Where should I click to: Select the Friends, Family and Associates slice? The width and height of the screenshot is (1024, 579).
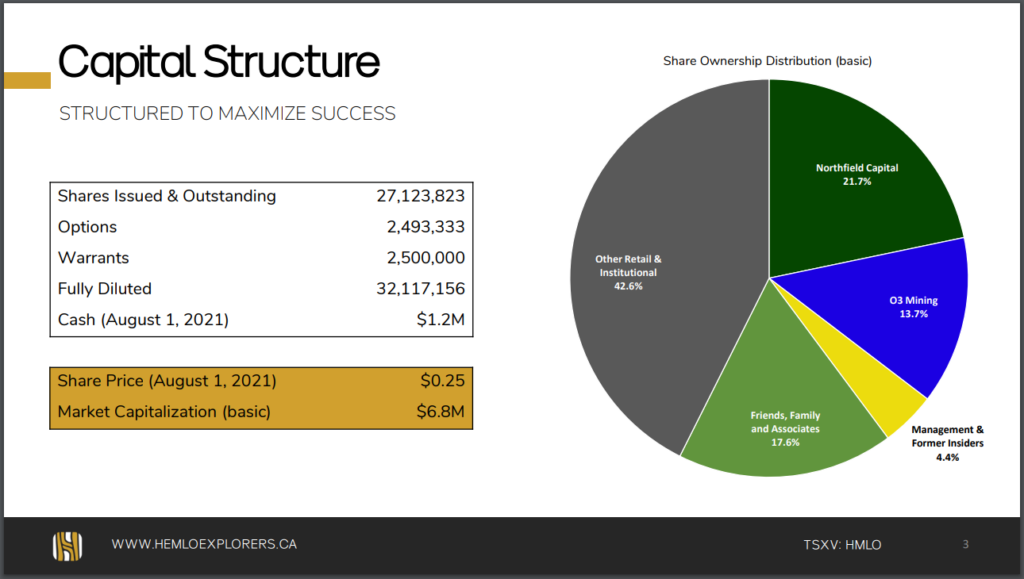click(784, 418)
